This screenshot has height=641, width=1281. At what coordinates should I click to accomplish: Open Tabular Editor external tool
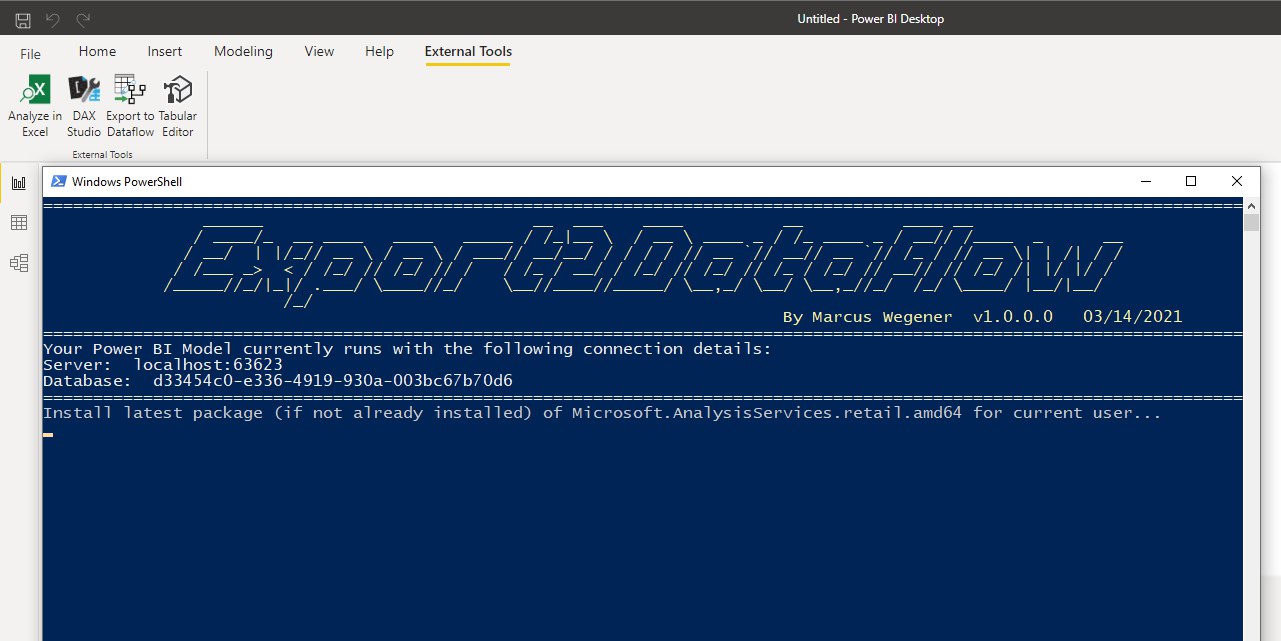pos(178,107)
